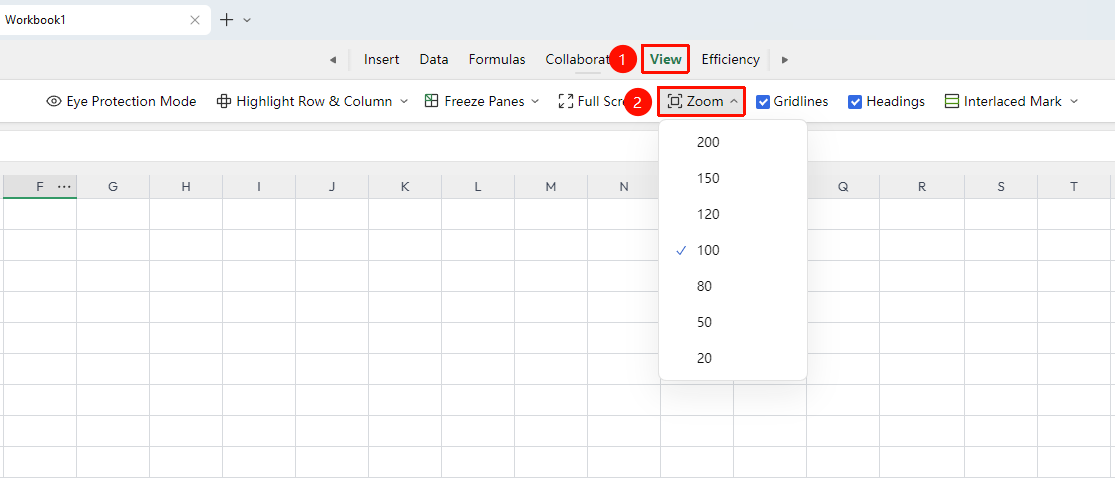Select column Q header
The image size is (1115, 478).
[x=843, y=187]
